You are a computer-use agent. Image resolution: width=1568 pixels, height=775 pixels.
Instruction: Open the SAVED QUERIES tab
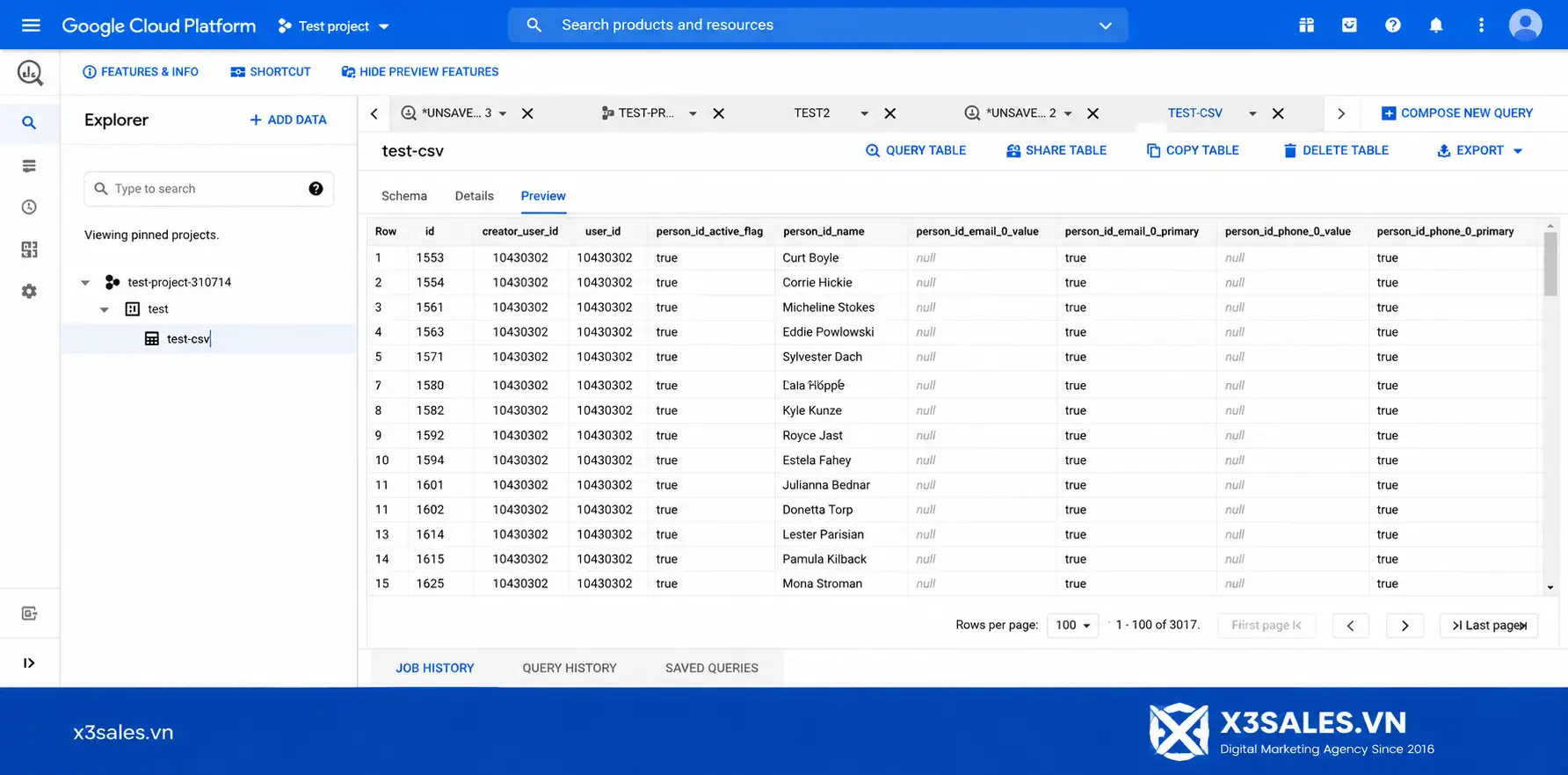coord(712,668)
